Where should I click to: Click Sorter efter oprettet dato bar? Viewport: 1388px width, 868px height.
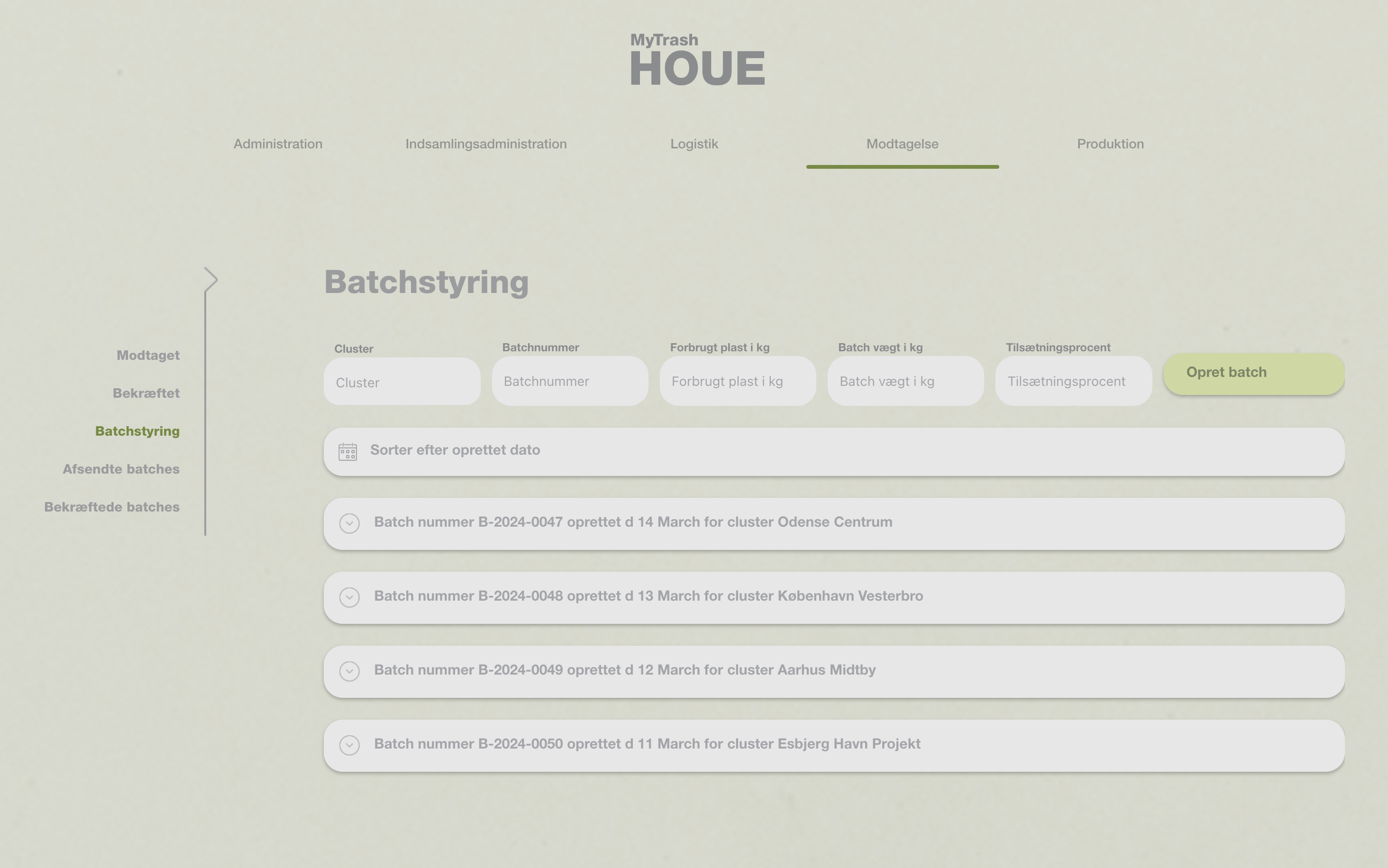(x=832, y=451)
